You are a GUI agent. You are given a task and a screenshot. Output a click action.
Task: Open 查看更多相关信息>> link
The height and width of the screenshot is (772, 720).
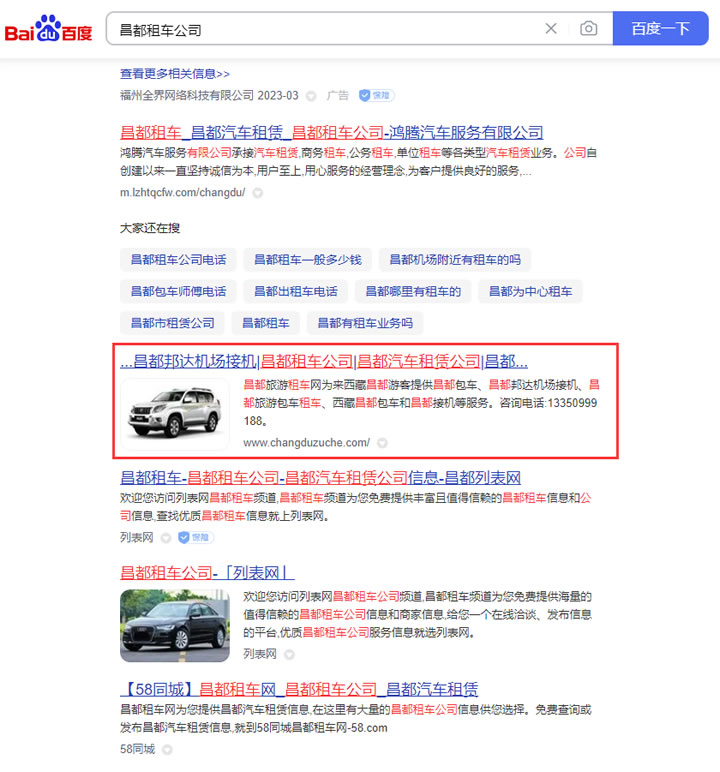(x=175, y=74)
